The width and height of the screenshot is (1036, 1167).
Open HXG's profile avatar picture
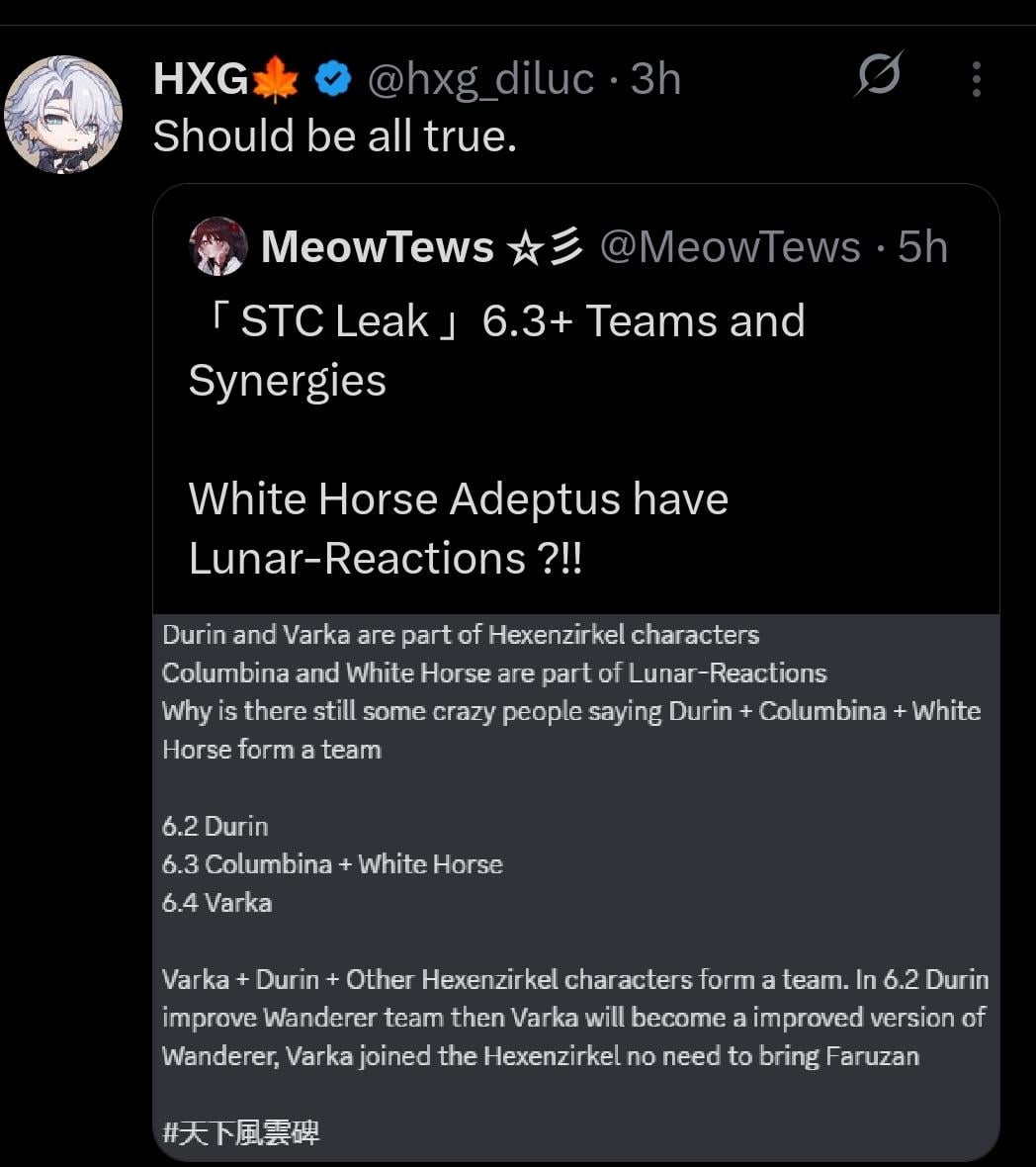[63, 115]
